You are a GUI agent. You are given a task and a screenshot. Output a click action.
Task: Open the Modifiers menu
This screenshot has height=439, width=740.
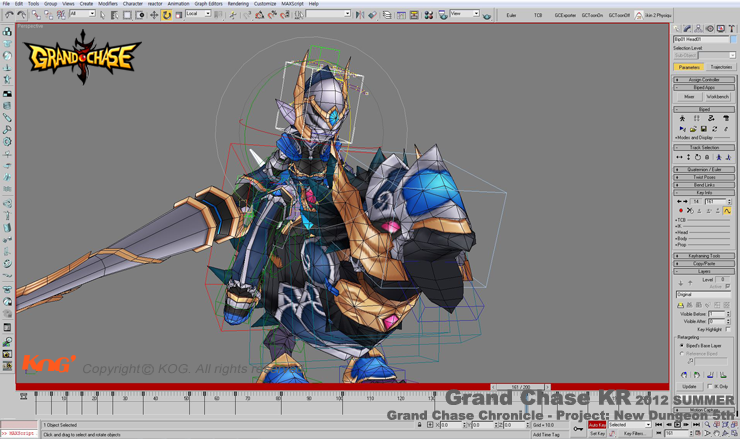coord(107,4)
